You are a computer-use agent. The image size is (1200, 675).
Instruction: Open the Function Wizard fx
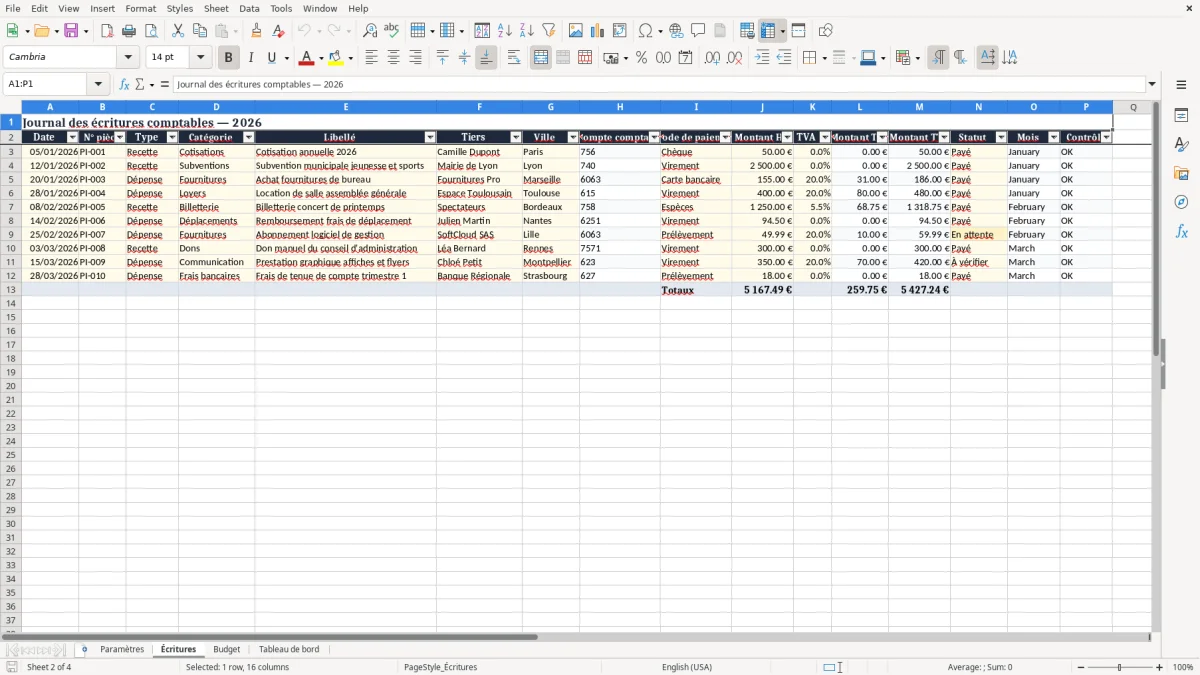coord(124,84)
